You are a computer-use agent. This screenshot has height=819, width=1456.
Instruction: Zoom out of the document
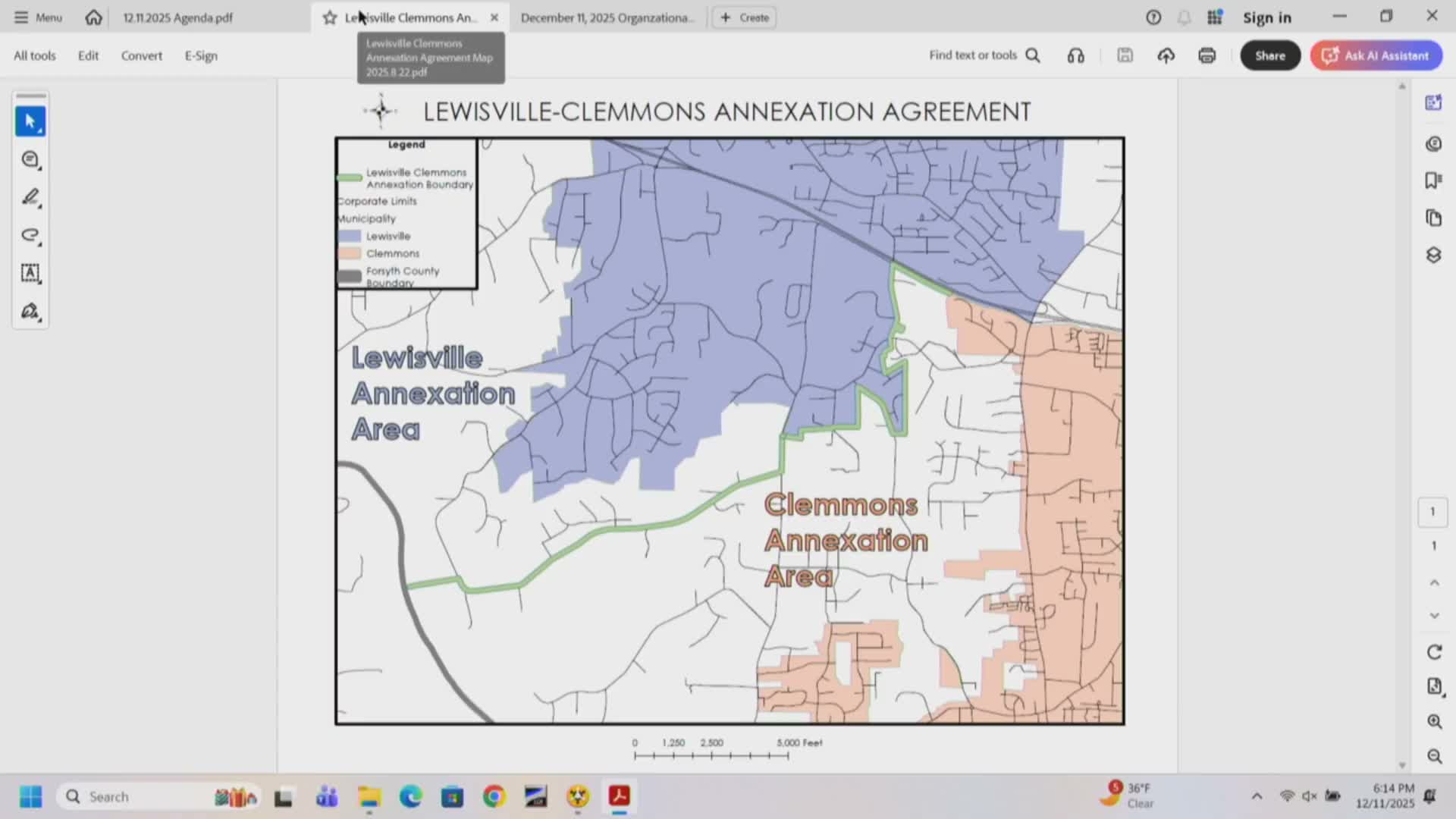pyautogui.click(x=1433, y=756)
